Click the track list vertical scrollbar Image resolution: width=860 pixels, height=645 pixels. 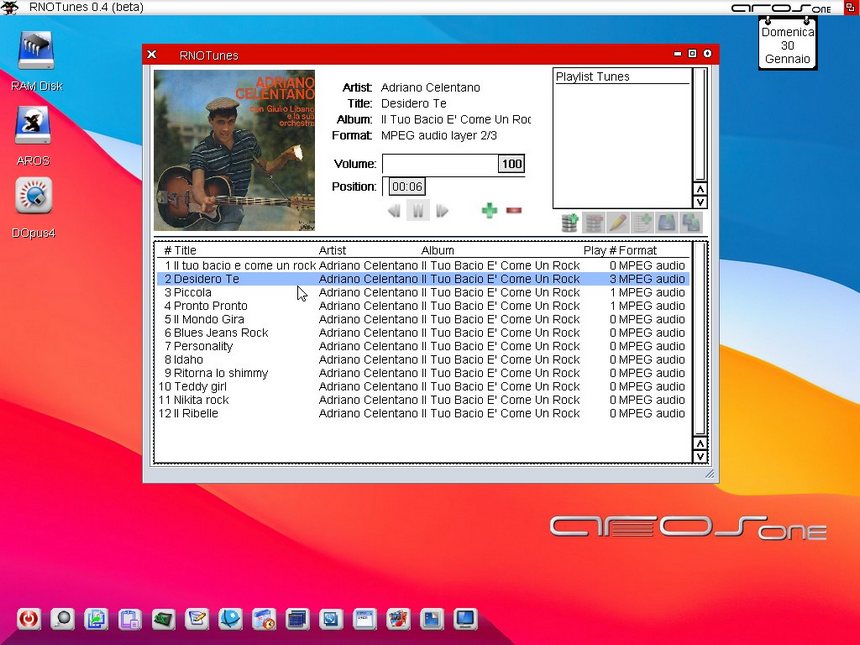[700, 339]
